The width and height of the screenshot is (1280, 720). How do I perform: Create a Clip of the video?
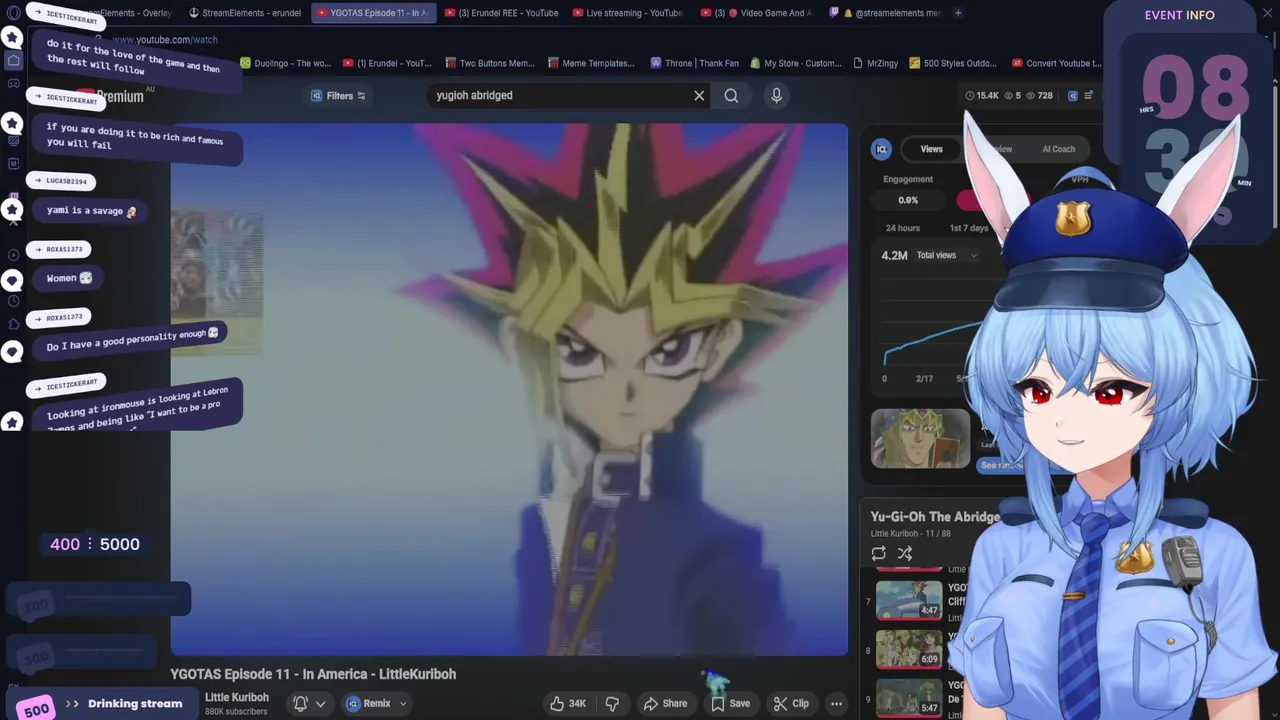click(x=790, y=703)
